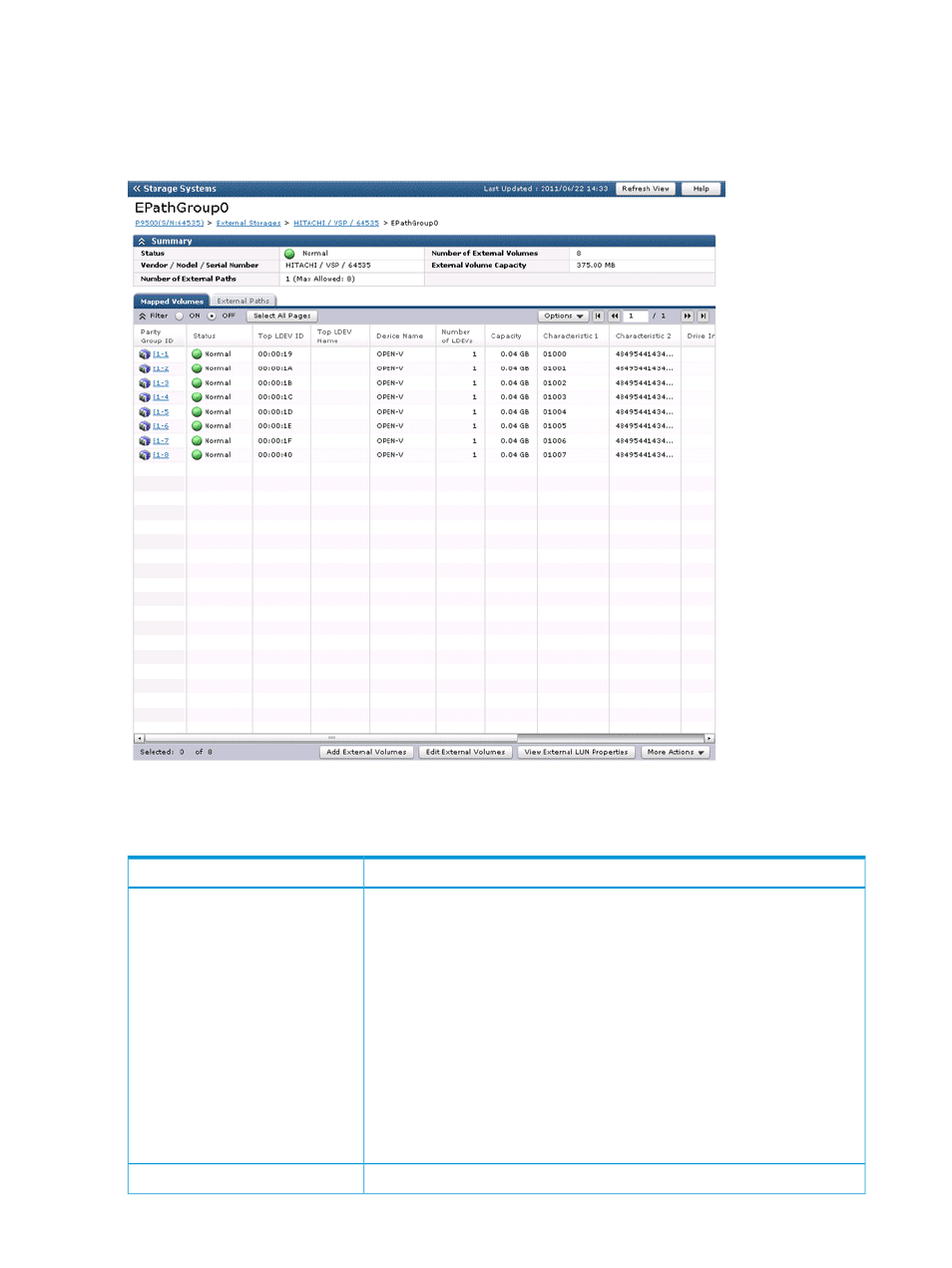Switch to Mapped Volumes tab

[x=172, y=301]
